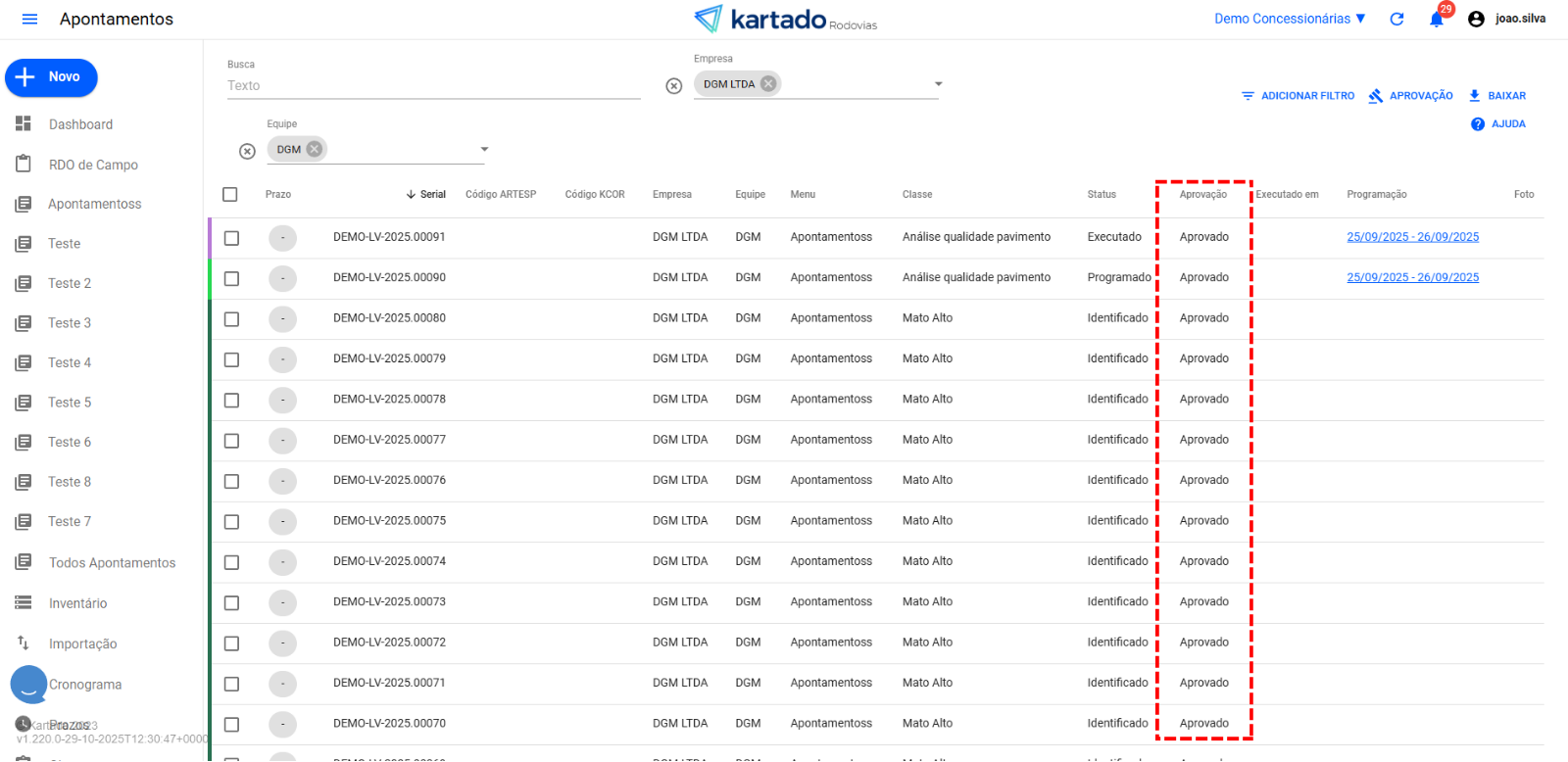This screenshot has height=762, width=1568.
Task: Open the chat support bubble
Action: tap(28, 685)
